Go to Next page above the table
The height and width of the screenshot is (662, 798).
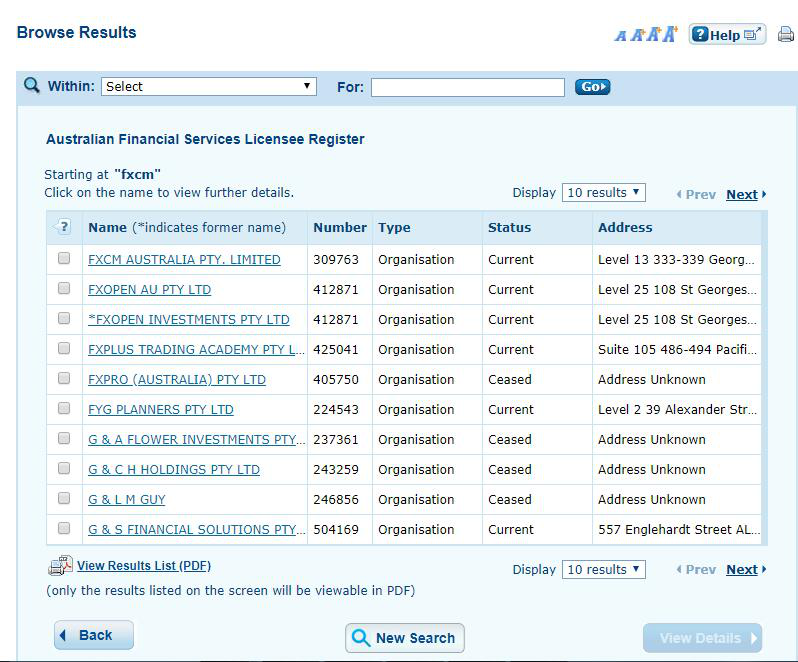tap(746, 194)
